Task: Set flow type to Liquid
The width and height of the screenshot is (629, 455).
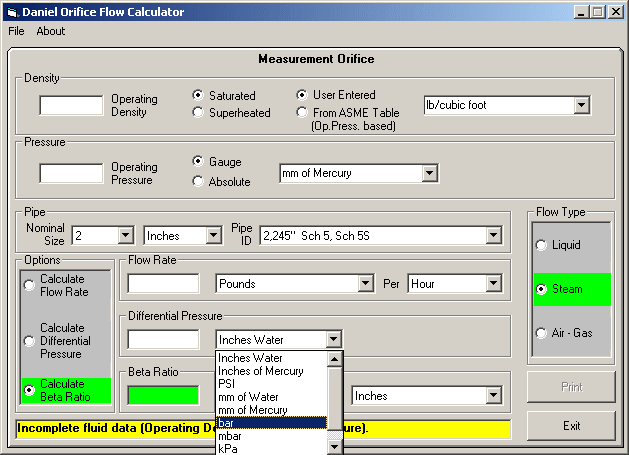Action: (542, 245)
